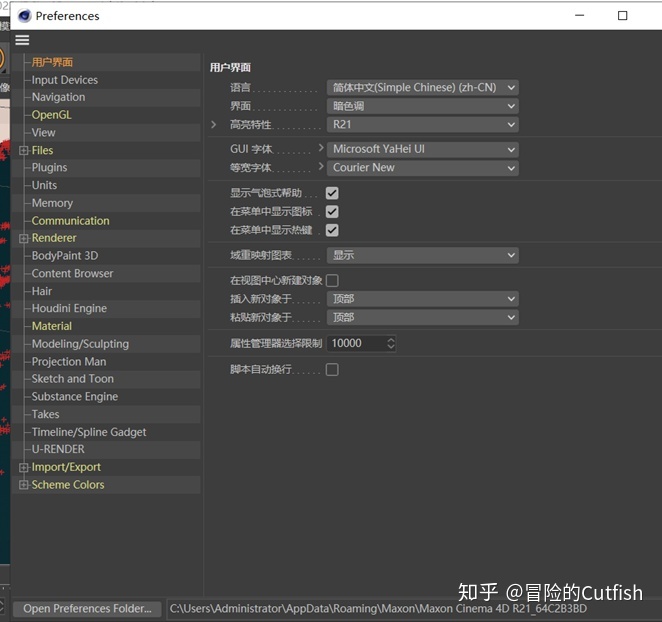Screen dimensions: 662x622
Task: Expand the Import/Export tree node
Action: tap(24, 467)
